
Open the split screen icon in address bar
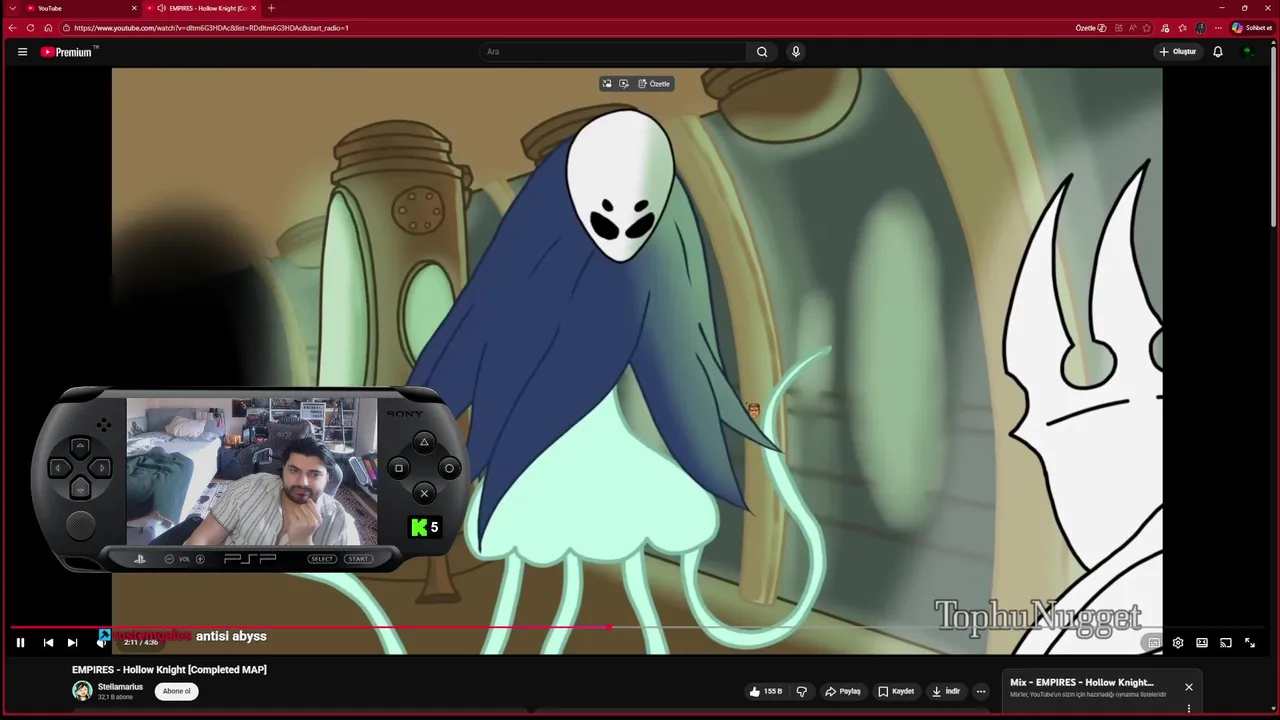1119,28
